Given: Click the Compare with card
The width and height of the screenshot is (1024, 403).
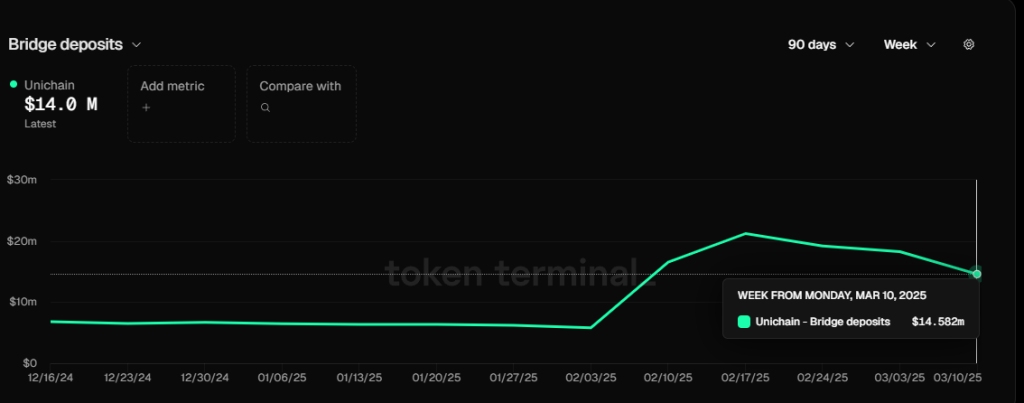Looking at the screenshot, I should coord(302,103).
